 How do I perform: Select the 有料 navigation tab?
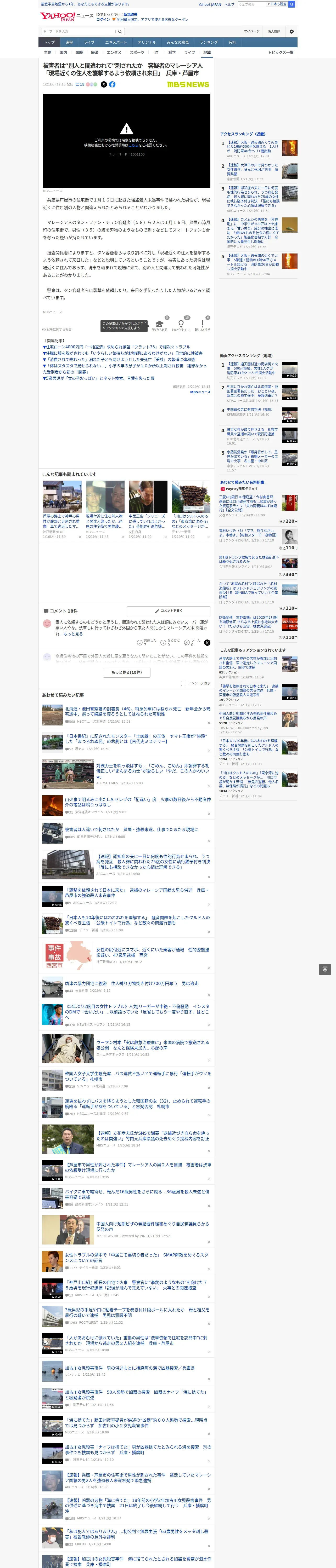click(x=232, y=43)
